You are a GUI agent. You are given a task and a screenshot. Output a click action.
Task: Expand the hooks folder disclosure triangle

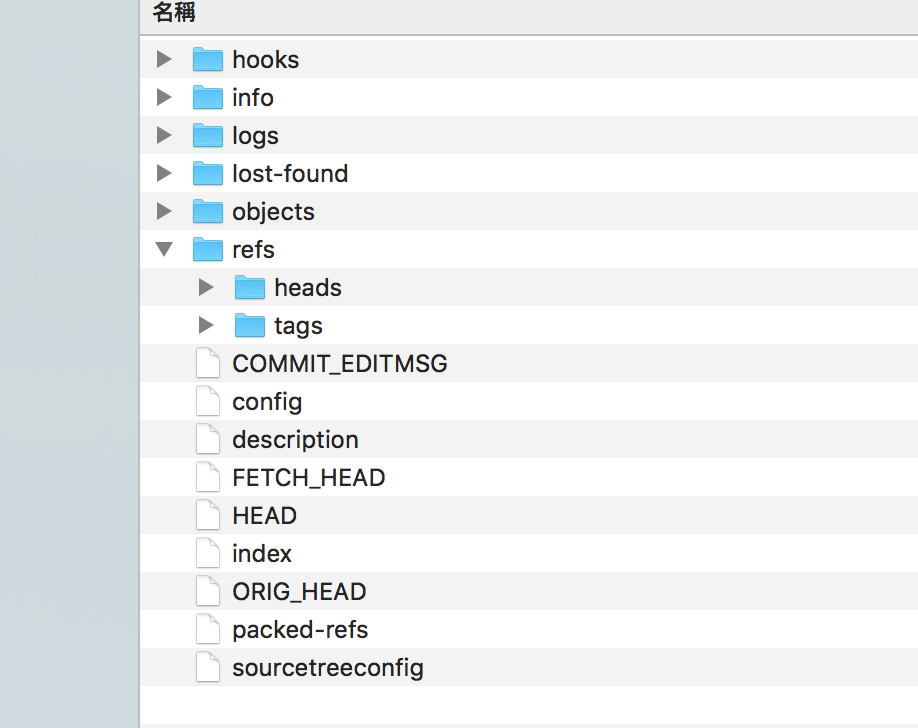coord(163,59)
